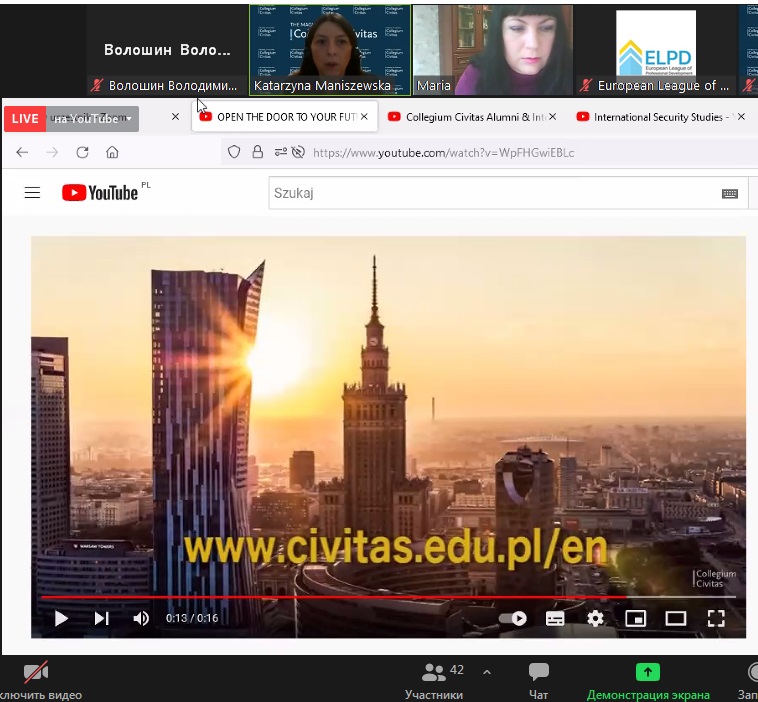Show site security padlock info
Image resolution: width=758 pixels, height=702 pixels.
pyautogui.click(x=258, y=152)
